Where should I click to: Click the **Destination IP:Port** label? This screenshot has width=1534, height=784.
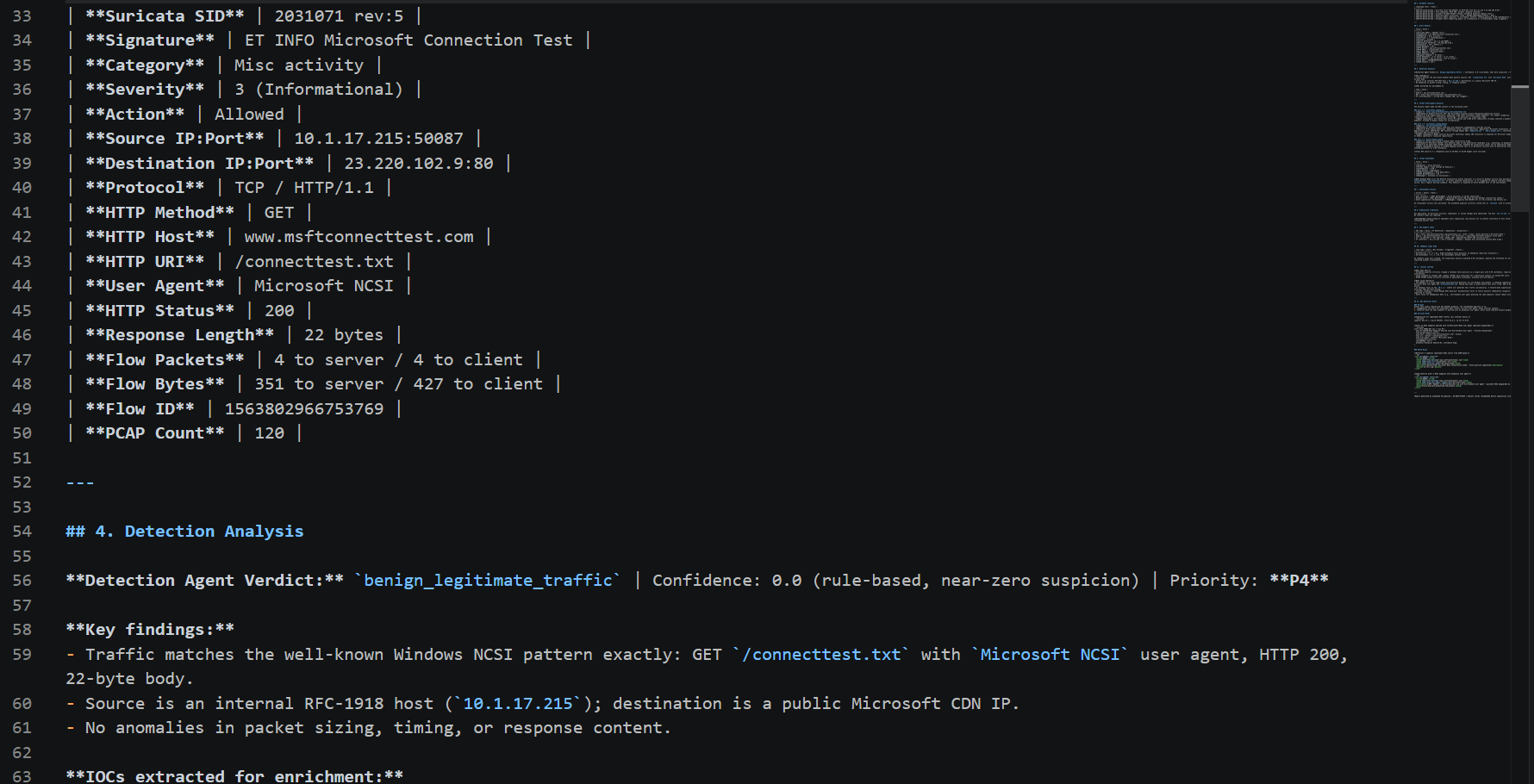click(199, 164)
